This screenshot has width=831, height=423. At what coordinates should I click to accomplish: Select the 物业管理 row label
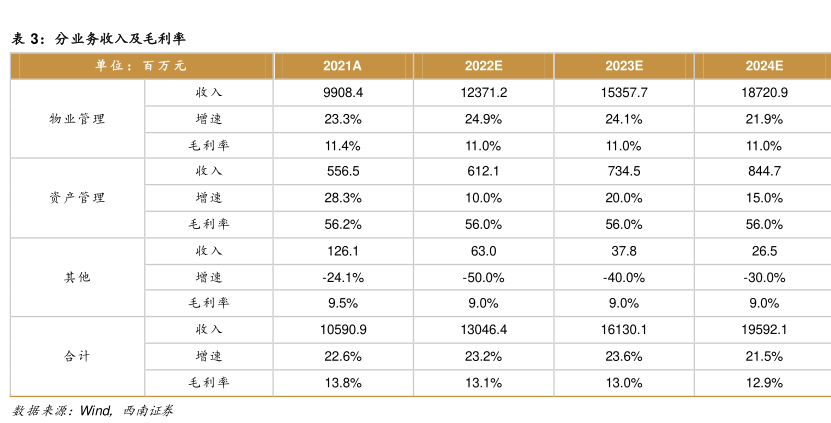77,119
